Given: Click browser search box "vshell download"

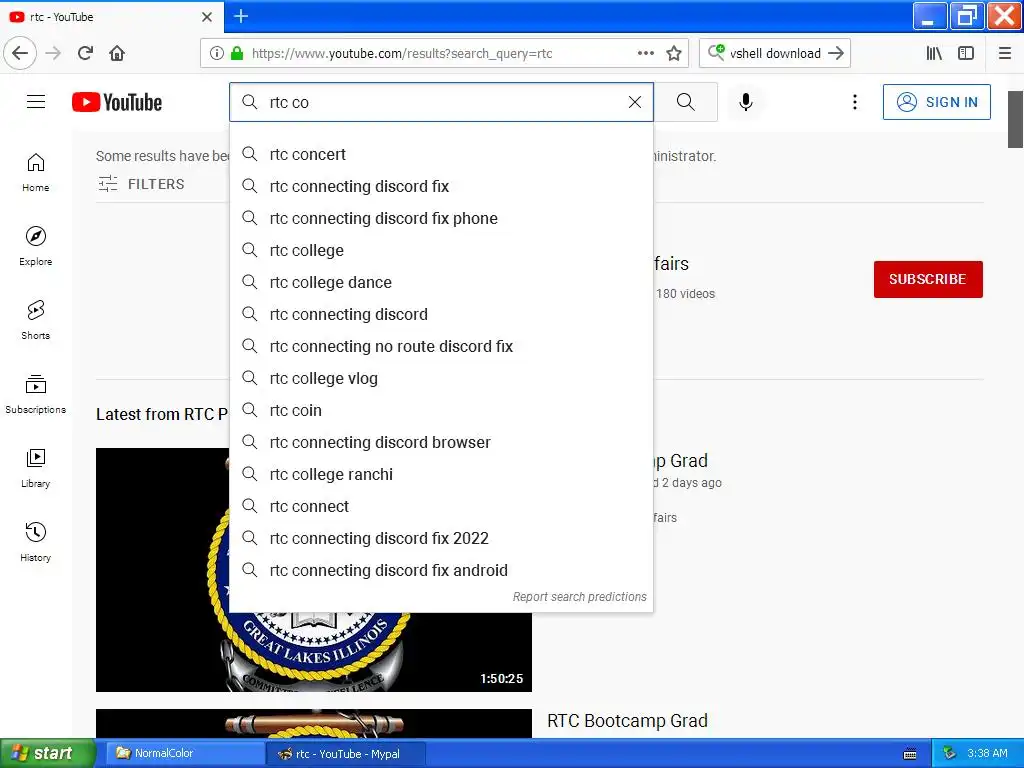Looking at the screenshot, I should [774, 54].
